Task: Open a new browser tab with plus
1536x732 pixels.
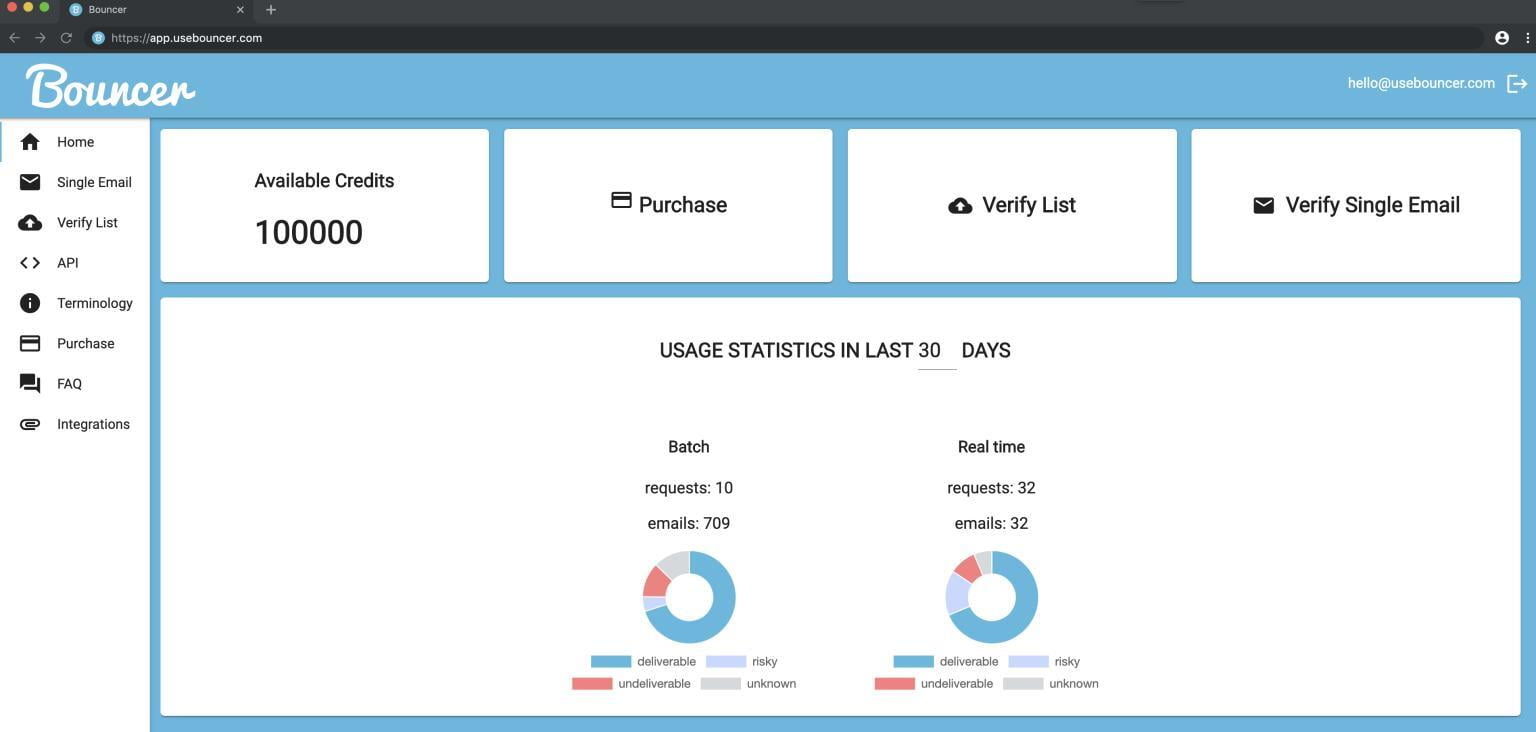Action: tap(271, 10)
